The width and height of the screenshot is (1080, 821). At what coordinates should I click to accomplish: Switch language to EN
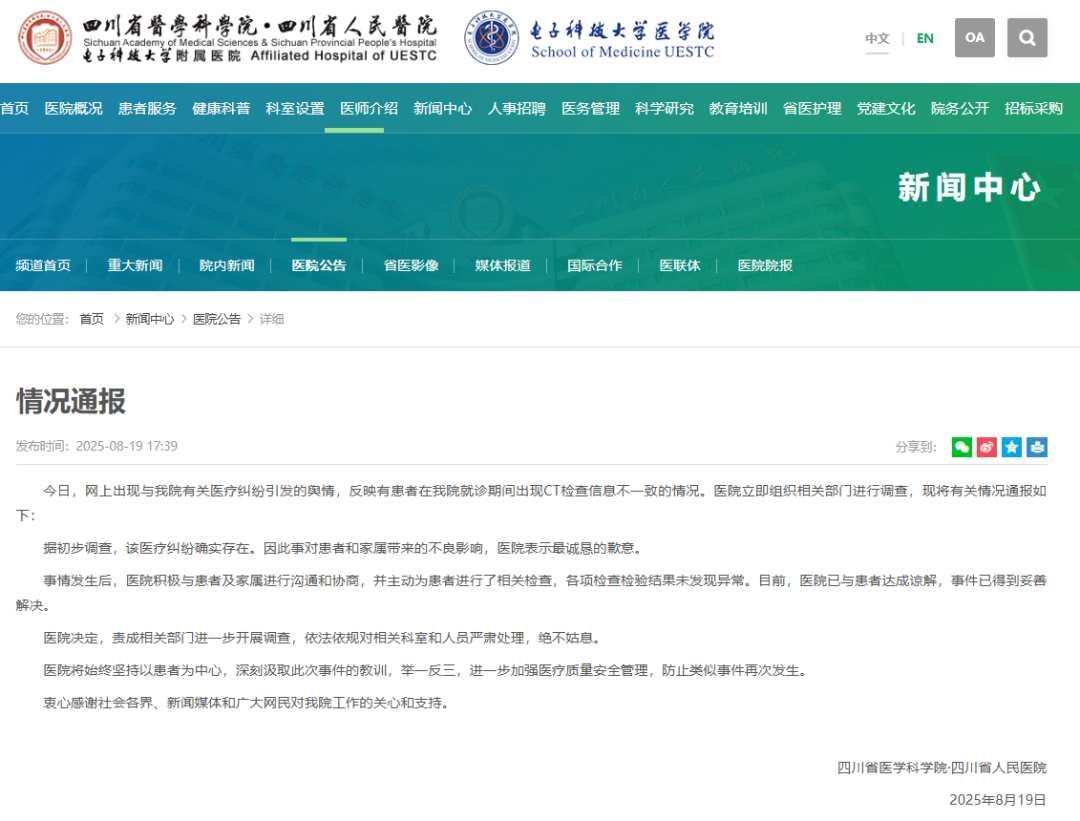click(925, 39)
